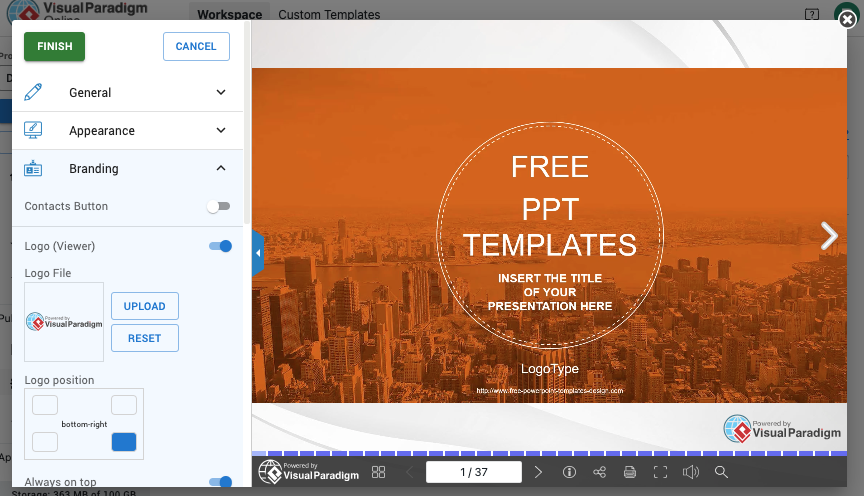Open the thumbnails grid view icon

pyautogui.click(x=379, y=472)
